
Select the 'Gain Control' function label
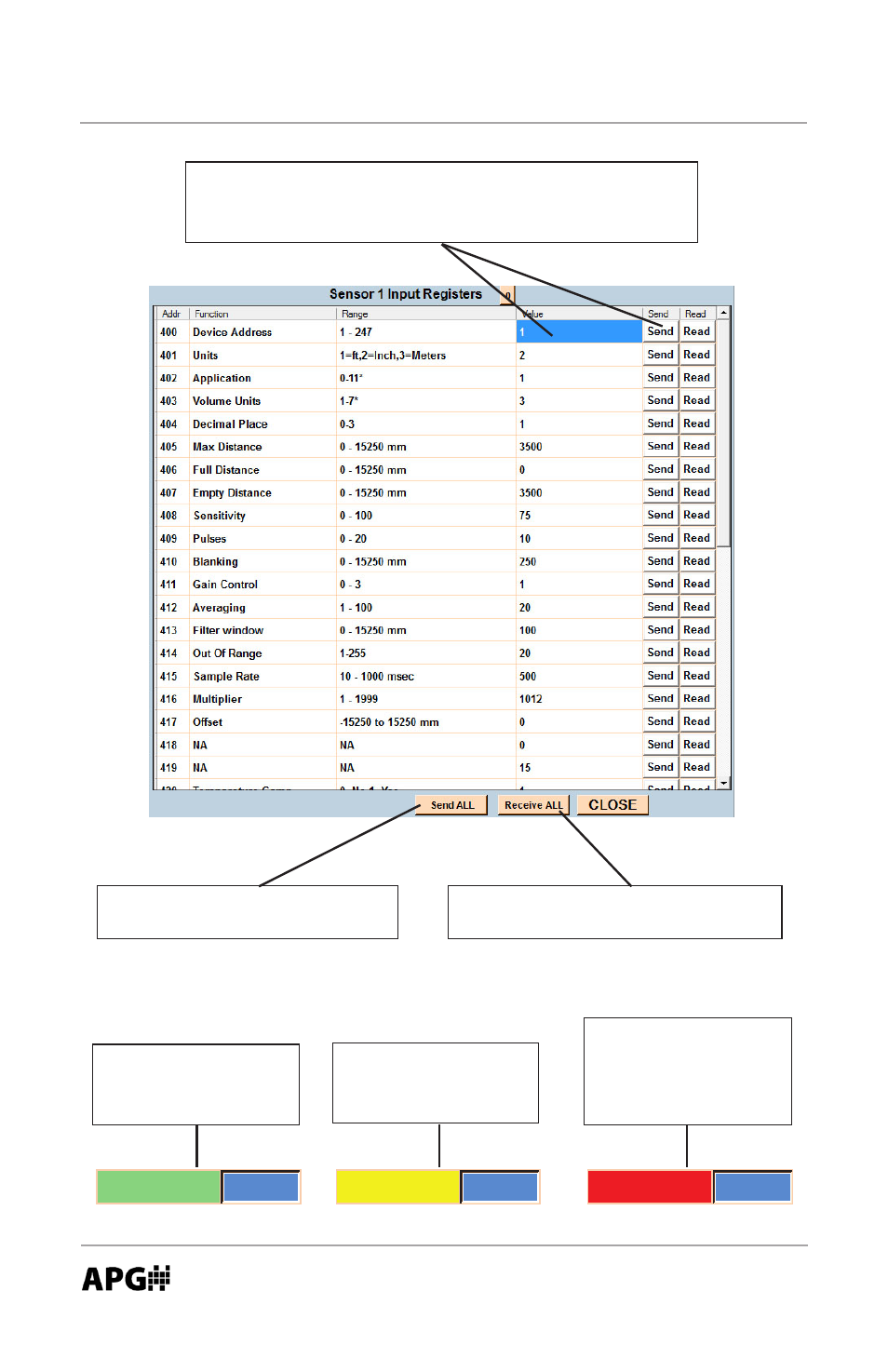[x=224, y=585]
